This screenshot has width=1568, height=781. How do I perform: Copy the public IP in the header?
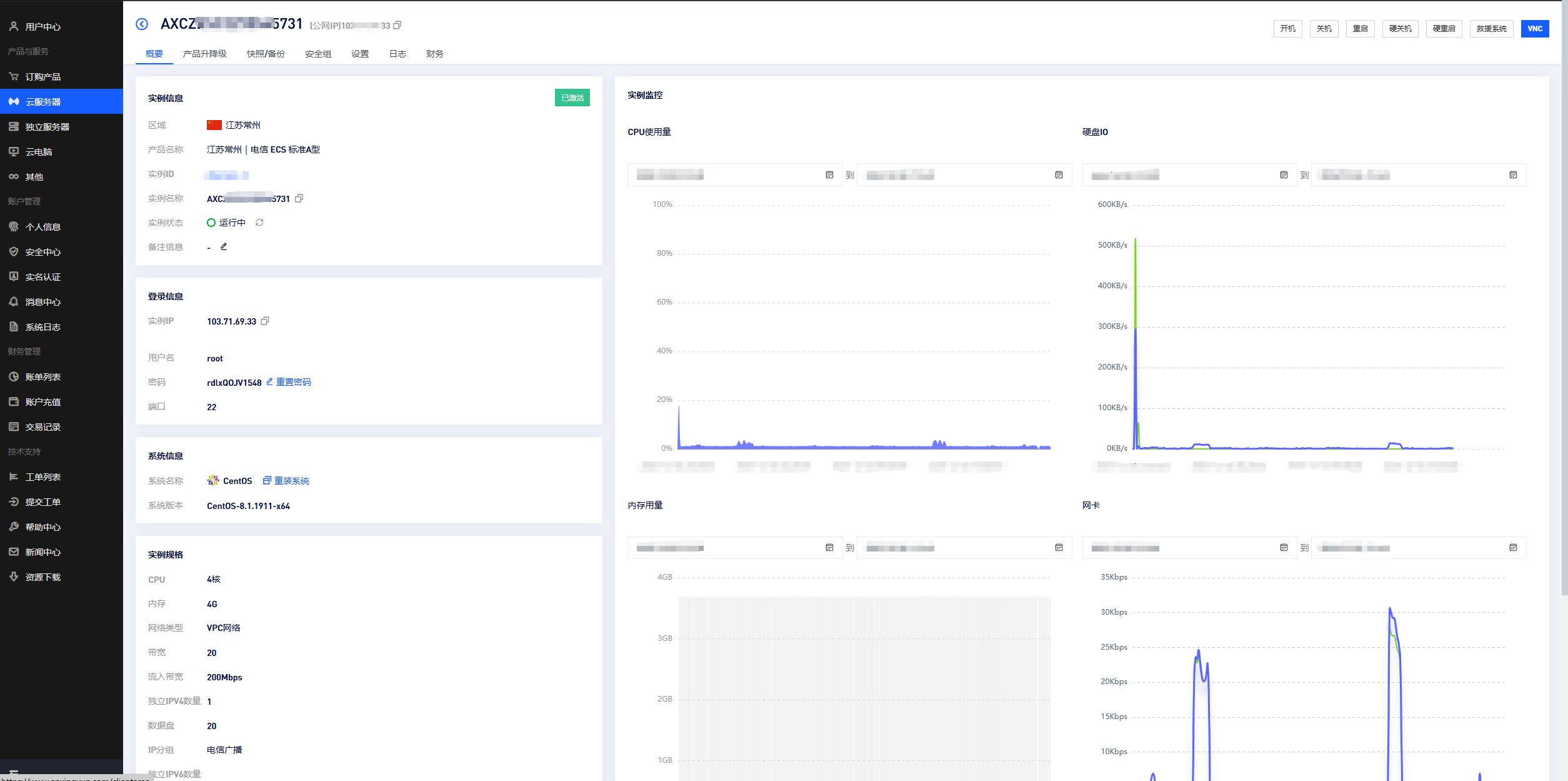(x=397, y=25)
